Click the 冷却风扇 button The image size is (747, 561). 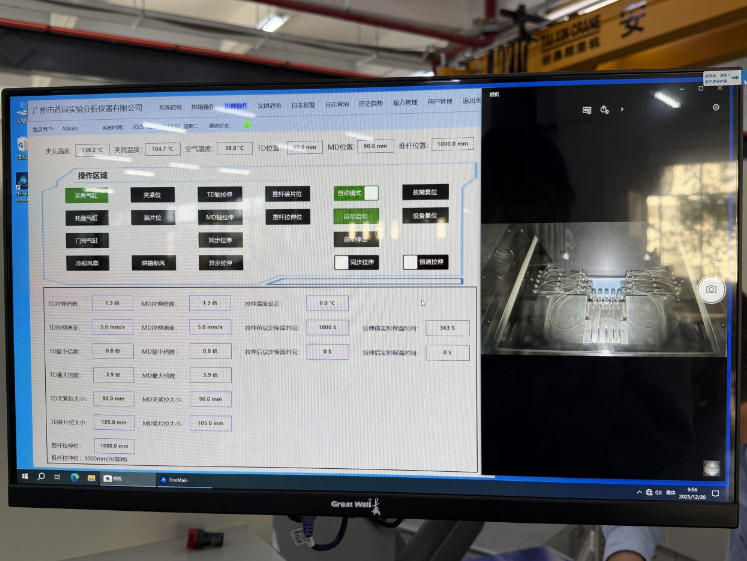click(x=87, y=263)
